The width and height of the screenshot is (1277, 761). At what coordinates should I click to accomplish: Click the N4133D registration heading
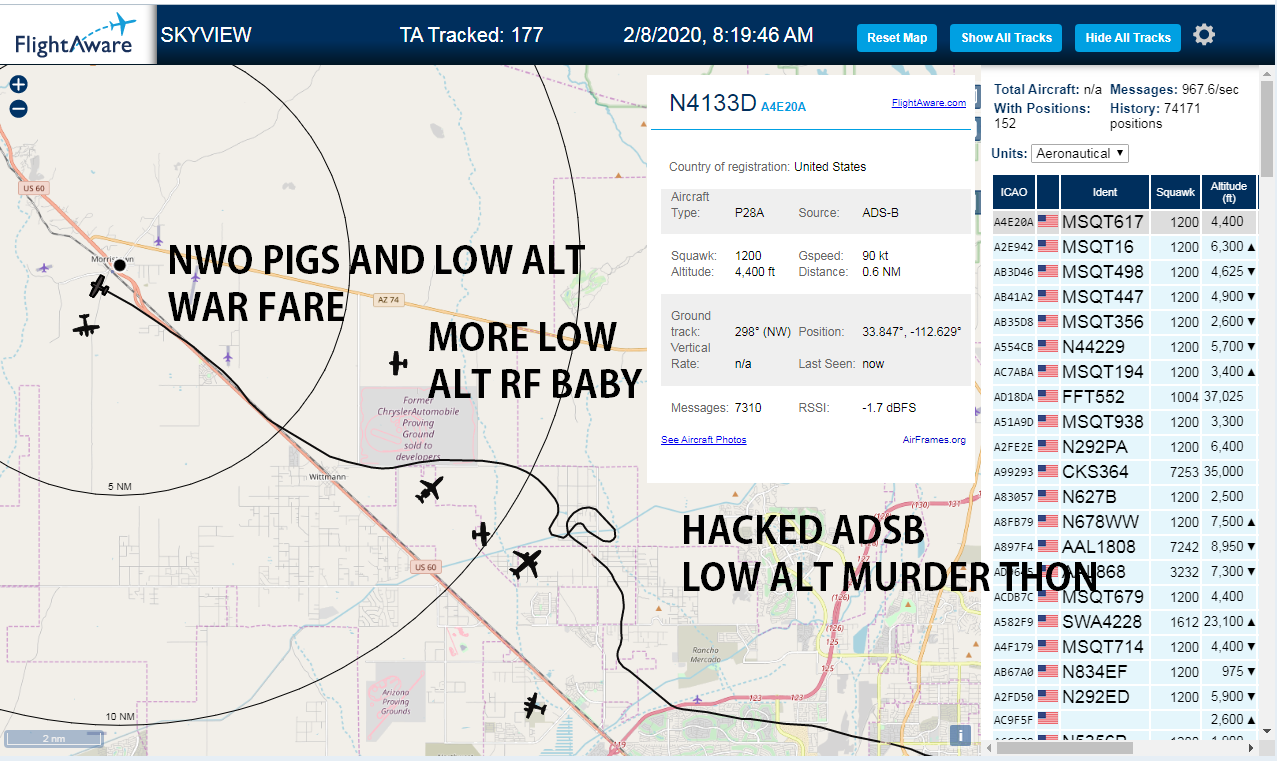pyautogui.click(x=712, y=103)
